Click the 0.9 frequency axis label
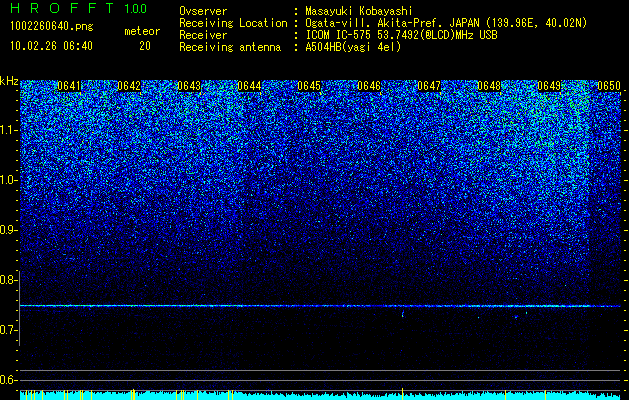This screenshot has width=629, height=400. click(9, 230)
